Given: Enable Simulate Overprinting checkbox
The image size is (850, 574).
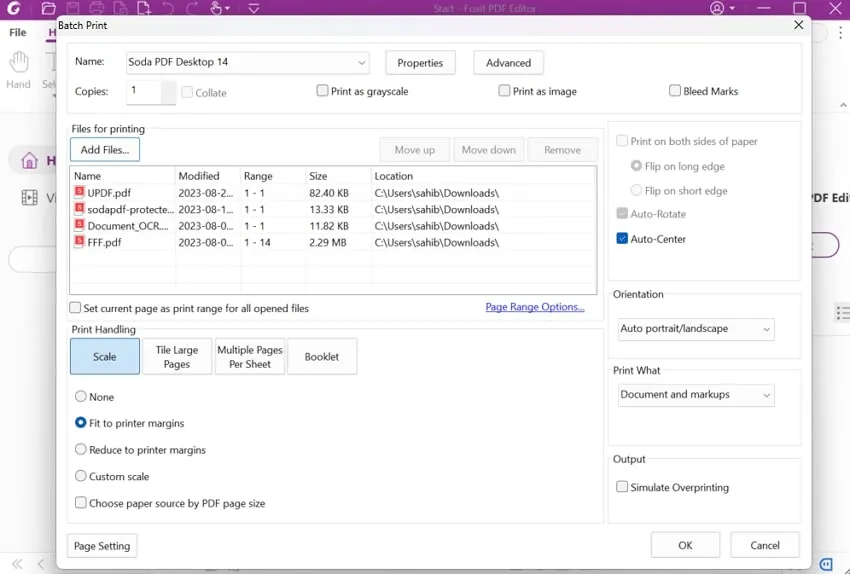Looking at the screenshot, I should pos(622,487).
